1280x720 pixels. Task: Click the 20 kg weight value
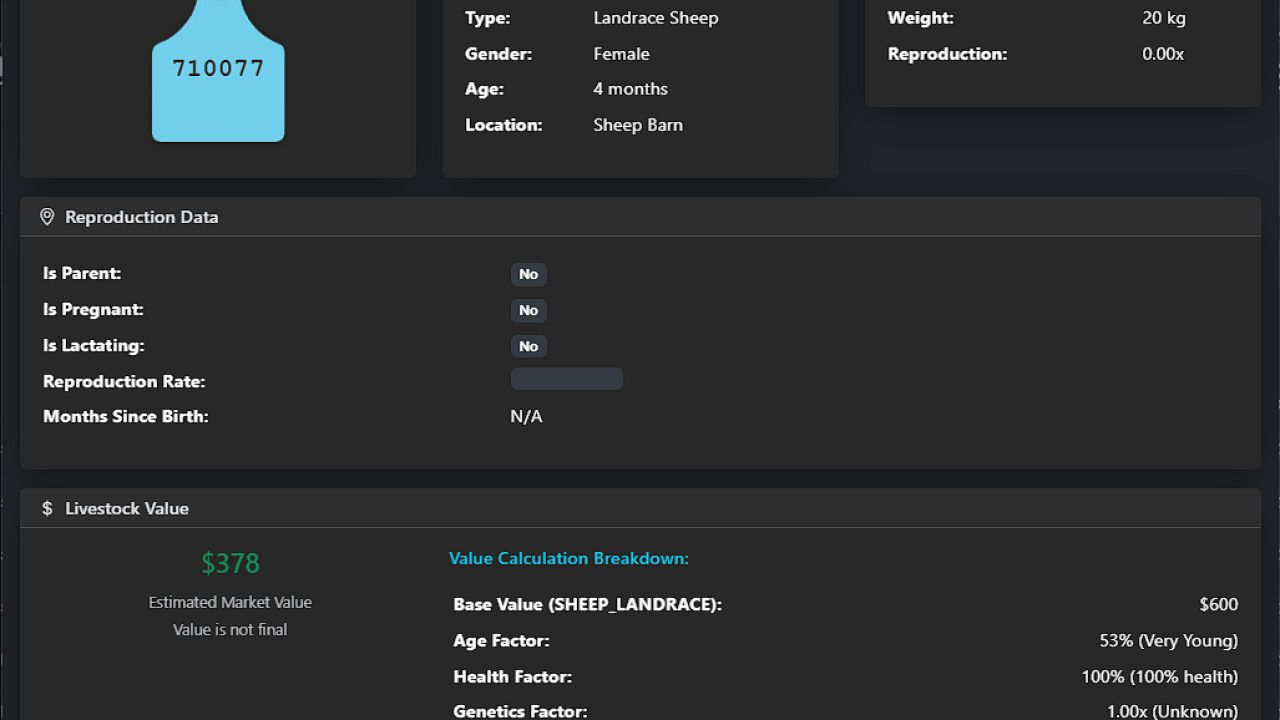tap(1163, 18)
